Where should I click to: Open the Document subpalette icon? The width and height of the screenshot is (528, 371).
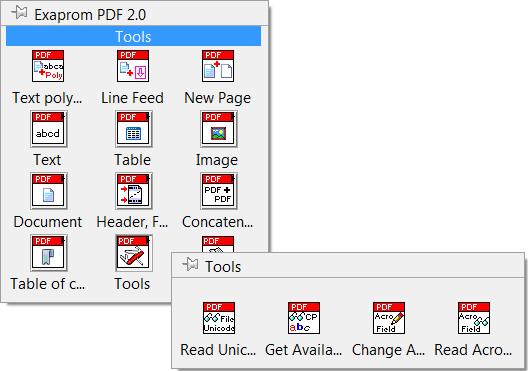48,191
